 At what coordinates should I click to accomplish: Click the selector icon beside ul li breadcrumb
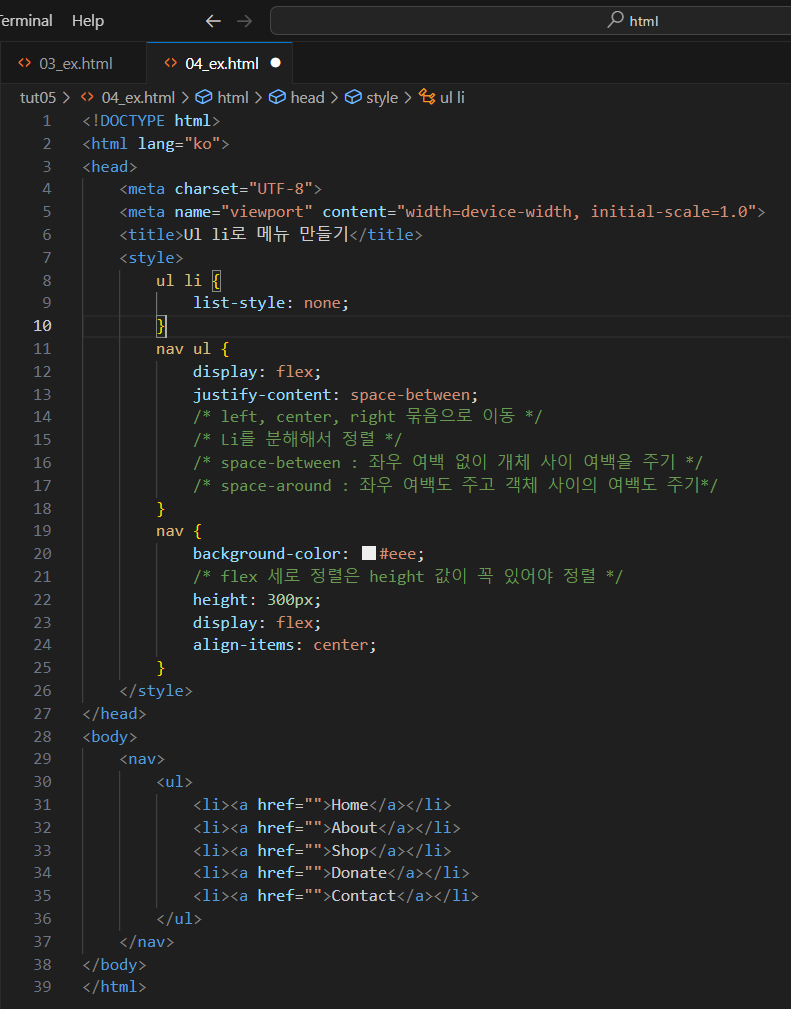pyautogui.click(x=427, y=97)
